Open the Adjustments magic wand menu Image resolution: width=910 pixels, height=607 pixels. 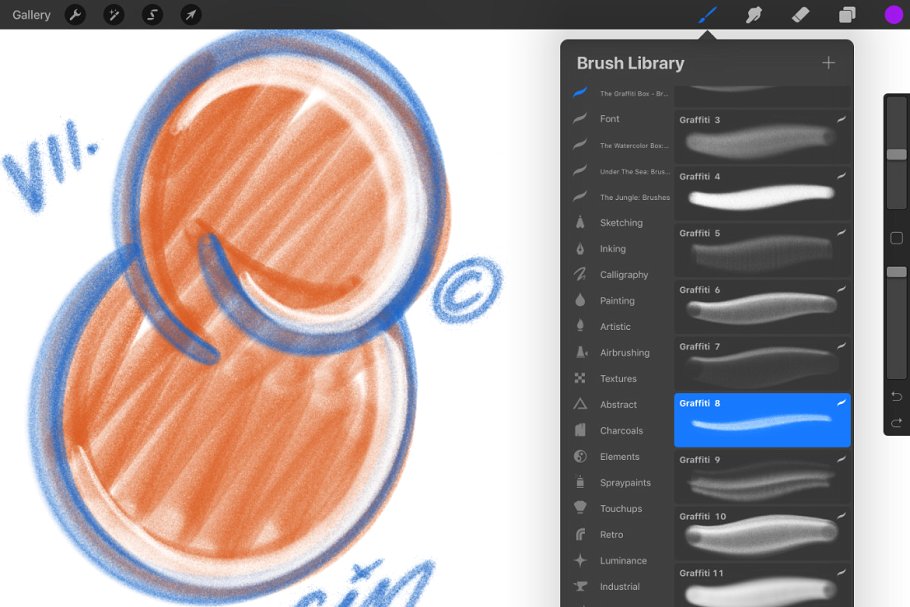coord(114,15)
